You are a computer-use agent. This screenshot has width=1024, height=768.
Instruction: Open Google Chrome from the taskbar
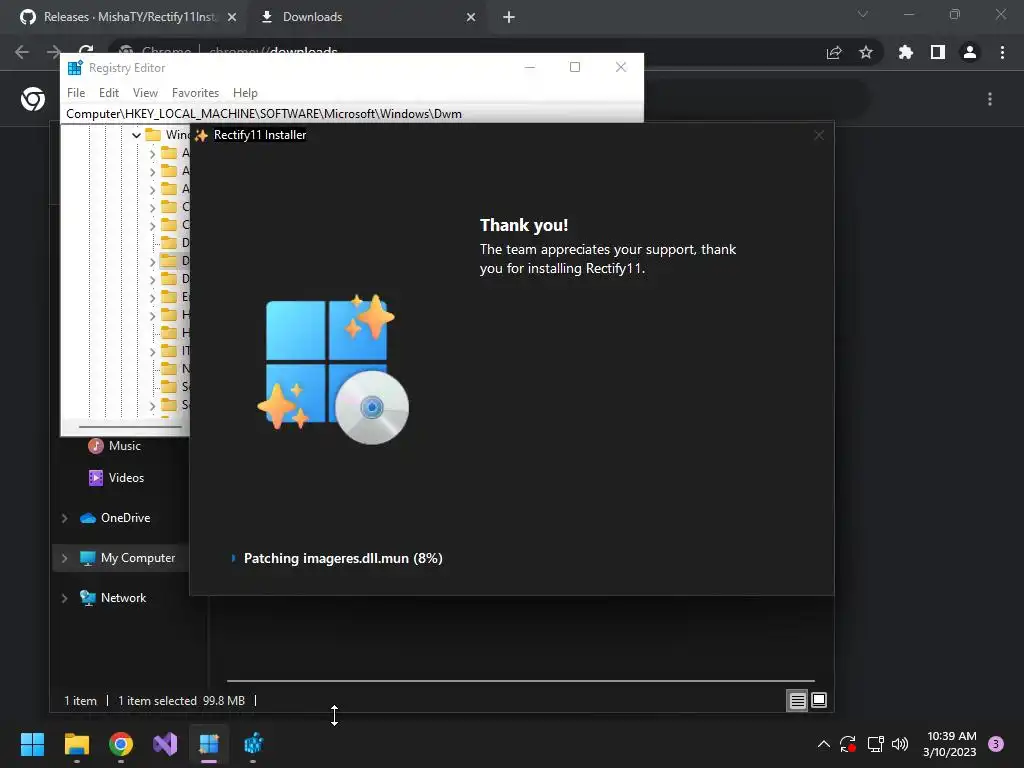pos(121,744)
